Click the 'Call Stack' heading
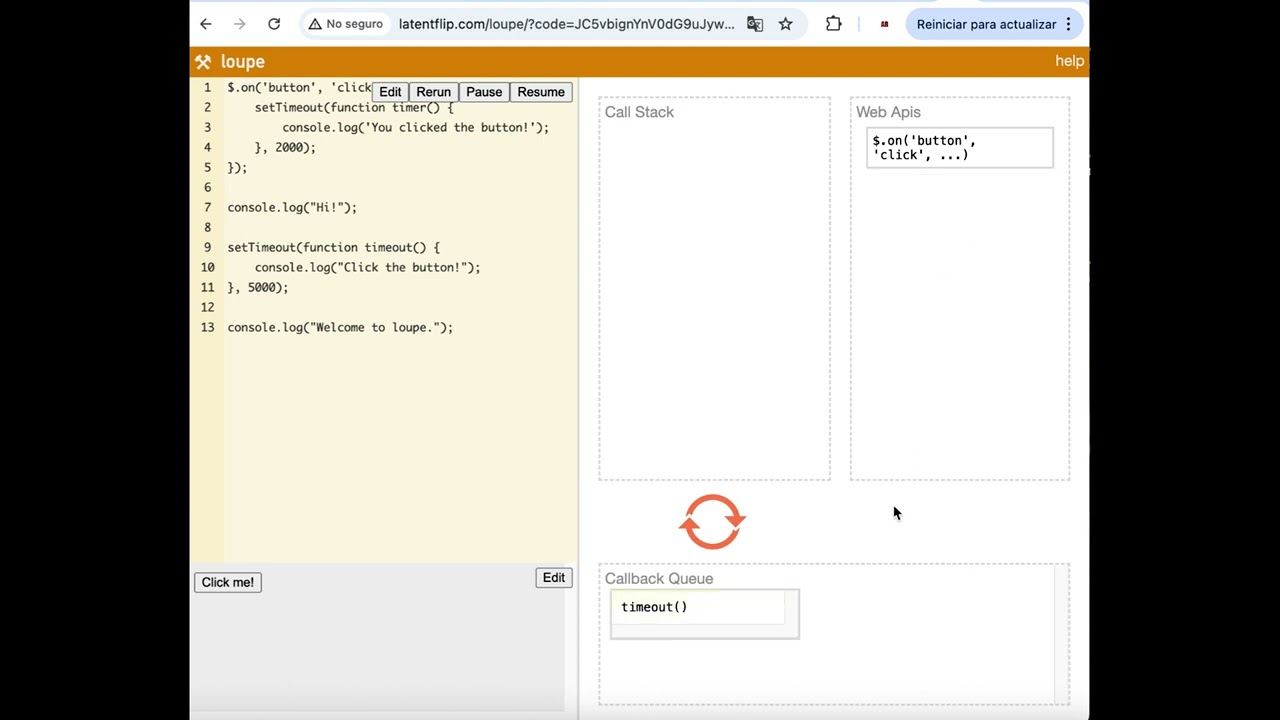 click(x=639, y=112)
